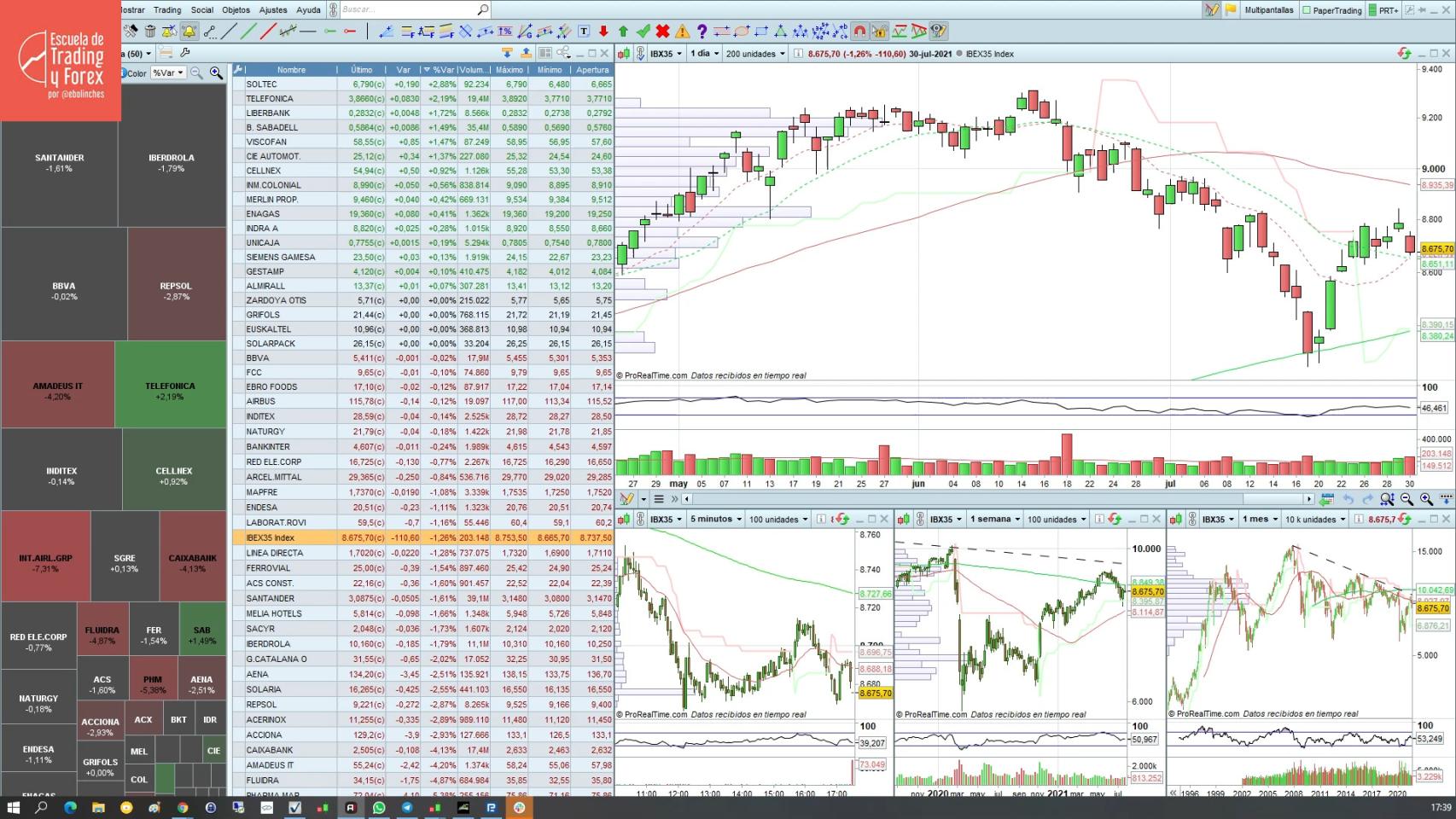Image resolution: width=1456 pixels, height=819 pixels.
Task: Open the '1 día' timeframe dropdown
Action: click(704, 54)
